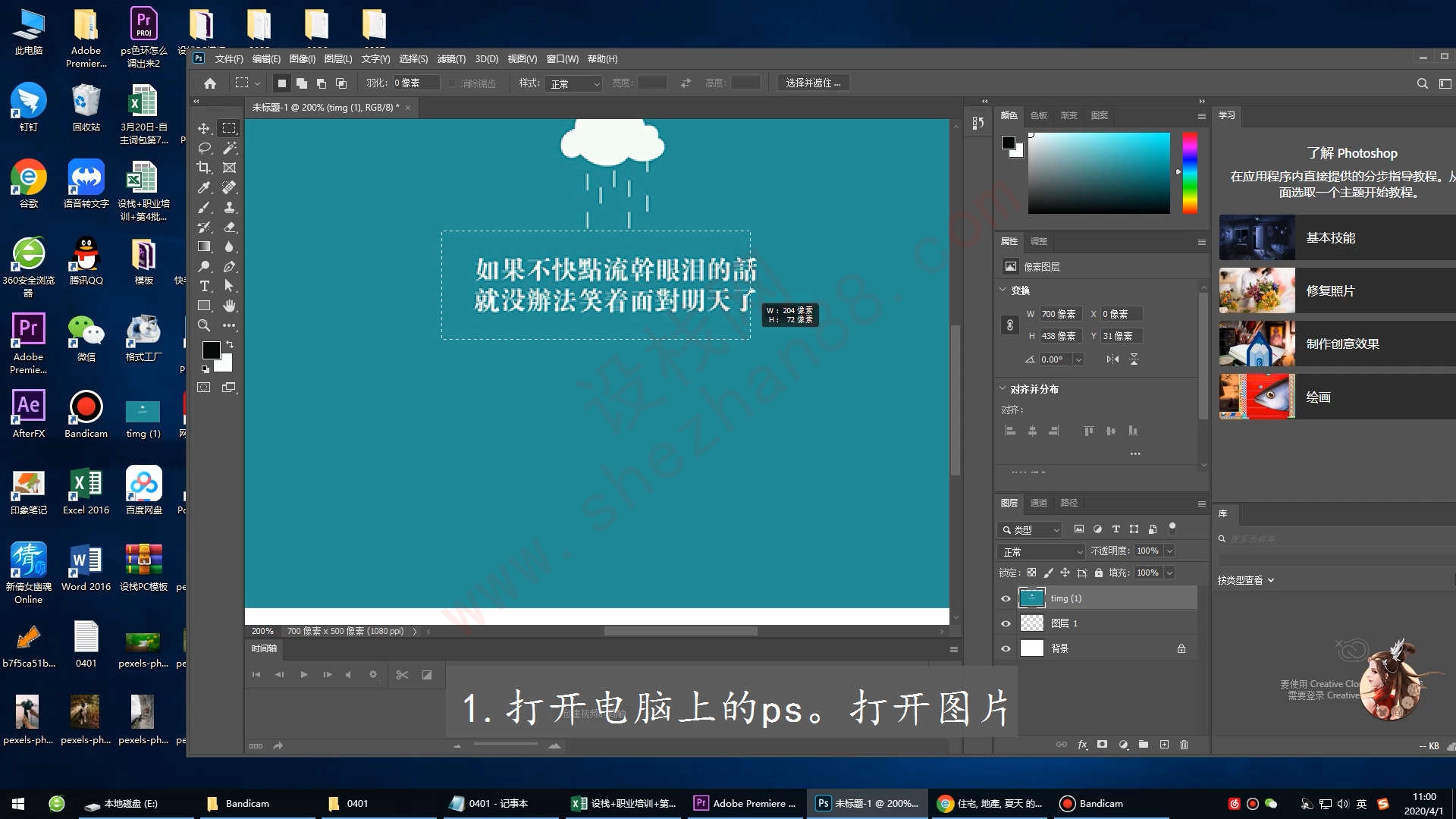Open the 滤镜(T) menu
The image size is (1456, 819).
click(x=451, y=58)
